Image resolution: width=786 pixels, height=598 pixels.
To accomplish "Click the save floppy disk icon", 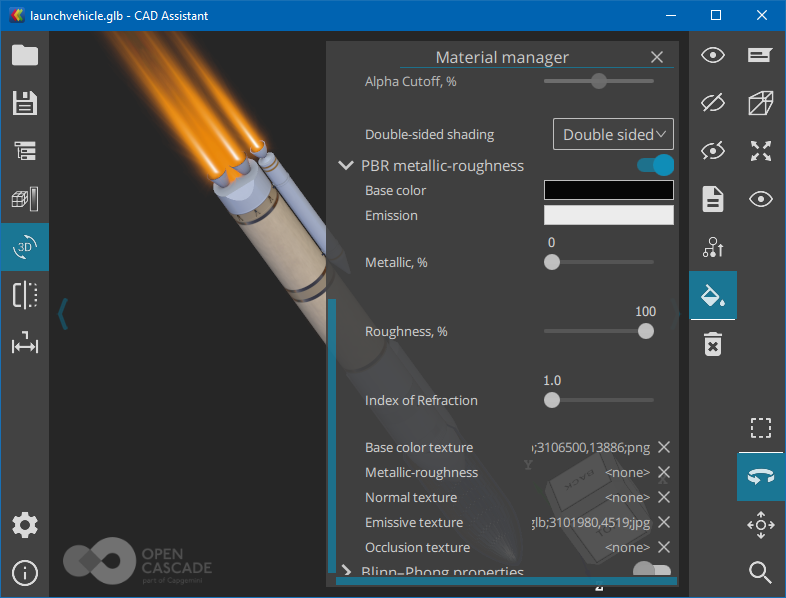I will (25, 103).
